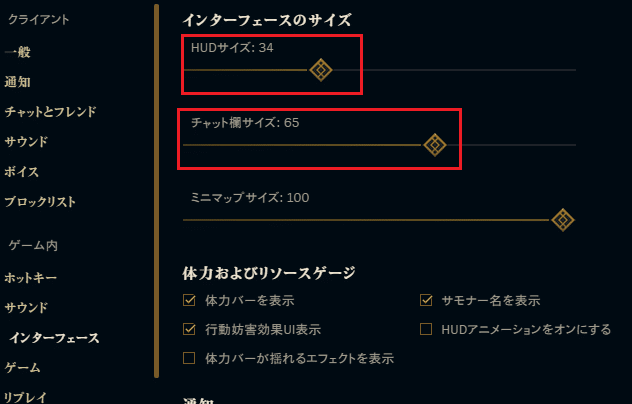Click the チャット欄サイズ slider handle

[434, 145]
